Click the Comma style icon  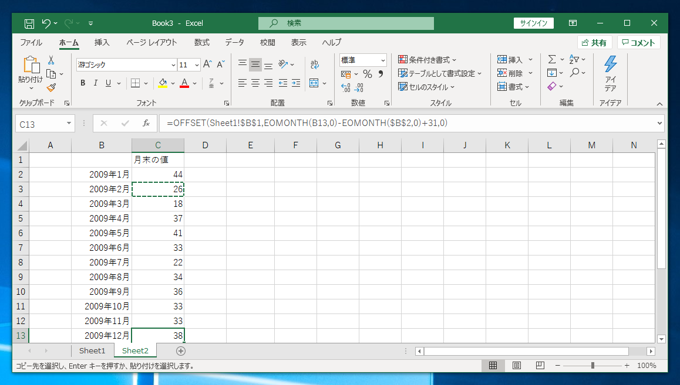(x=381, y=74)
